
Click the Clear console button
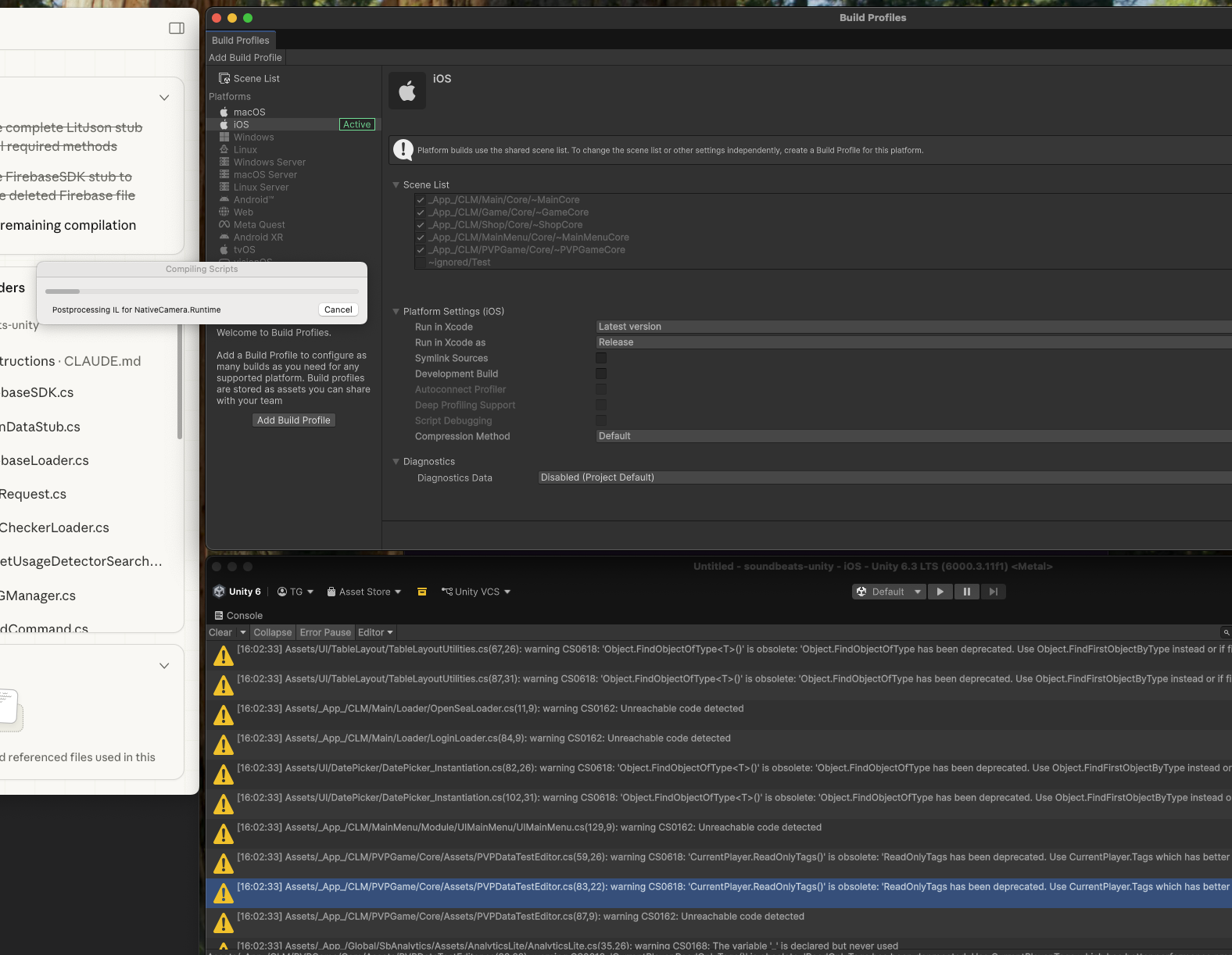220,632
